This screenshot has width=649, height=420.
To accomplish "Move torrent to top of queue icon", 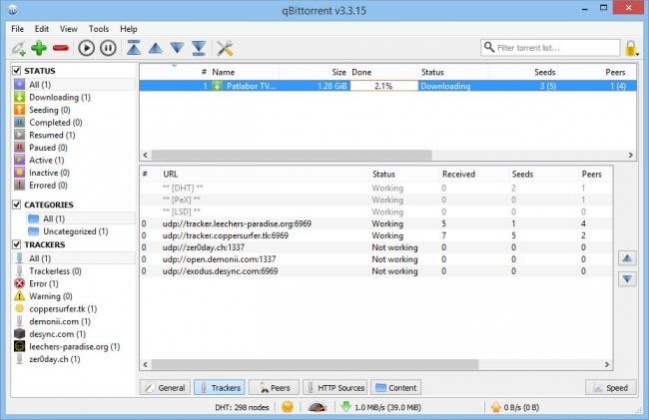I will coord(134,48).
